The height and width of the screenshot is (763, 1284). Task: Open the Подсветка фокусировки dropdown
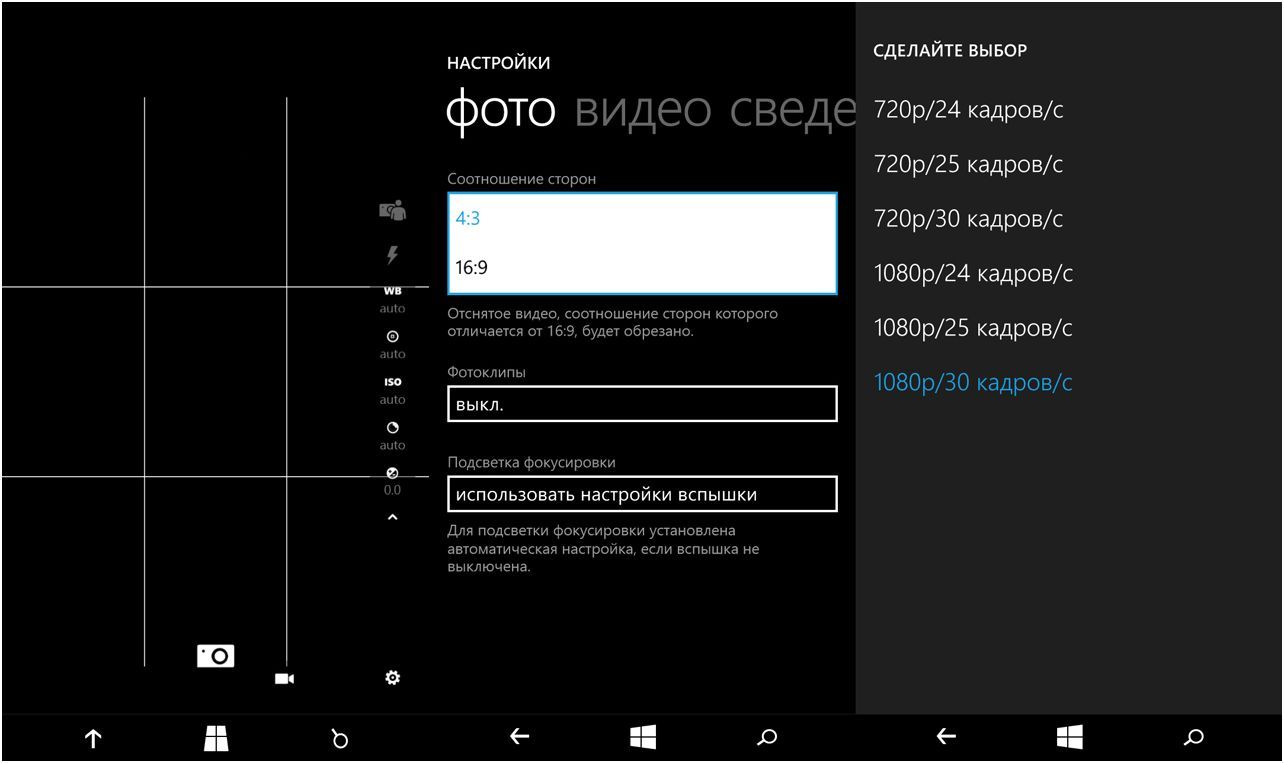[x=642, y=493]
